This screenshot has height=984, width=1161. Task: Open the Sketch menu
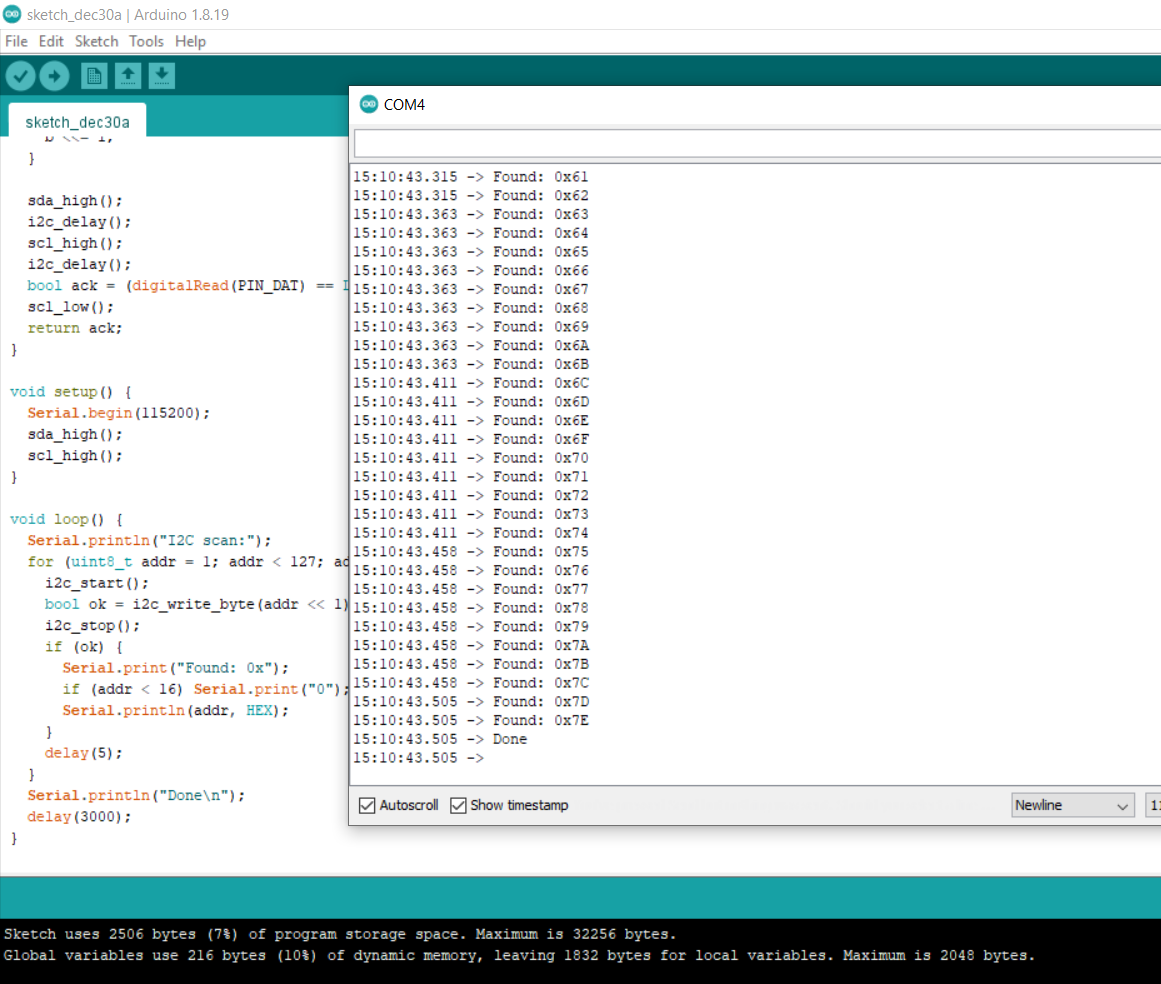click(x=96, y=41)
